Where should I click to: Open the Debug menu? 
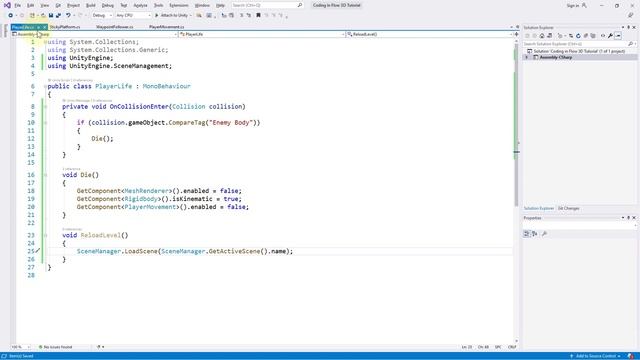pos(108,5)
